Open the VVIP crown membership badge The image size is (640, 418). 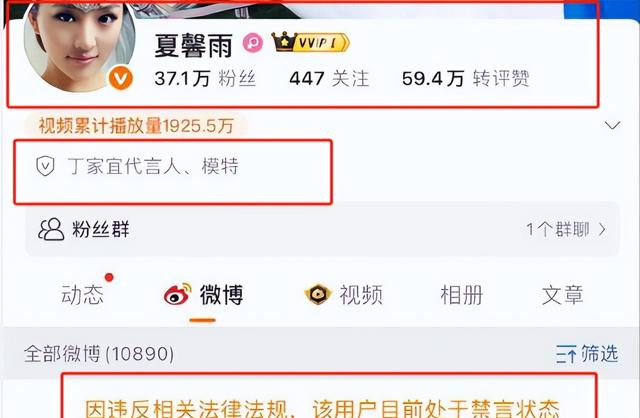(x=311, y=42)
